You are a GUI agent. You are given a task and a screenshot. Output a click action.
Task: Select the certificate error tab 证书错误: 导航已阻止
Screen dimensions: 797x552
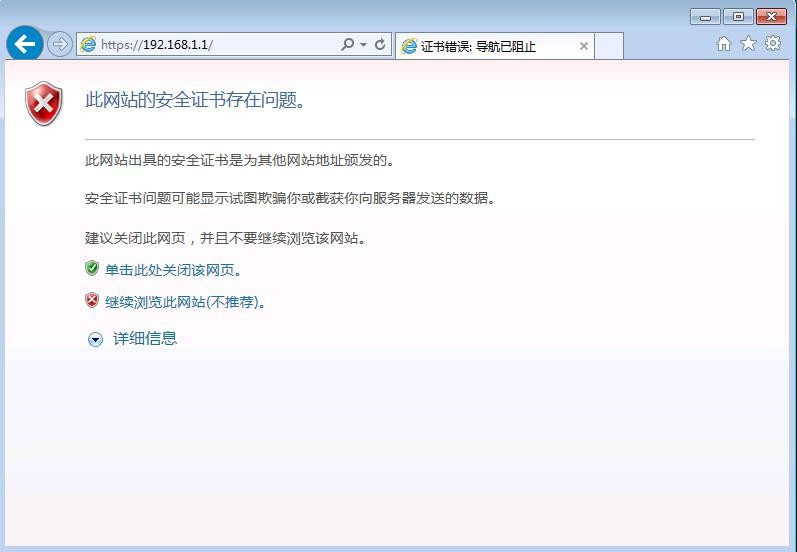495,46
